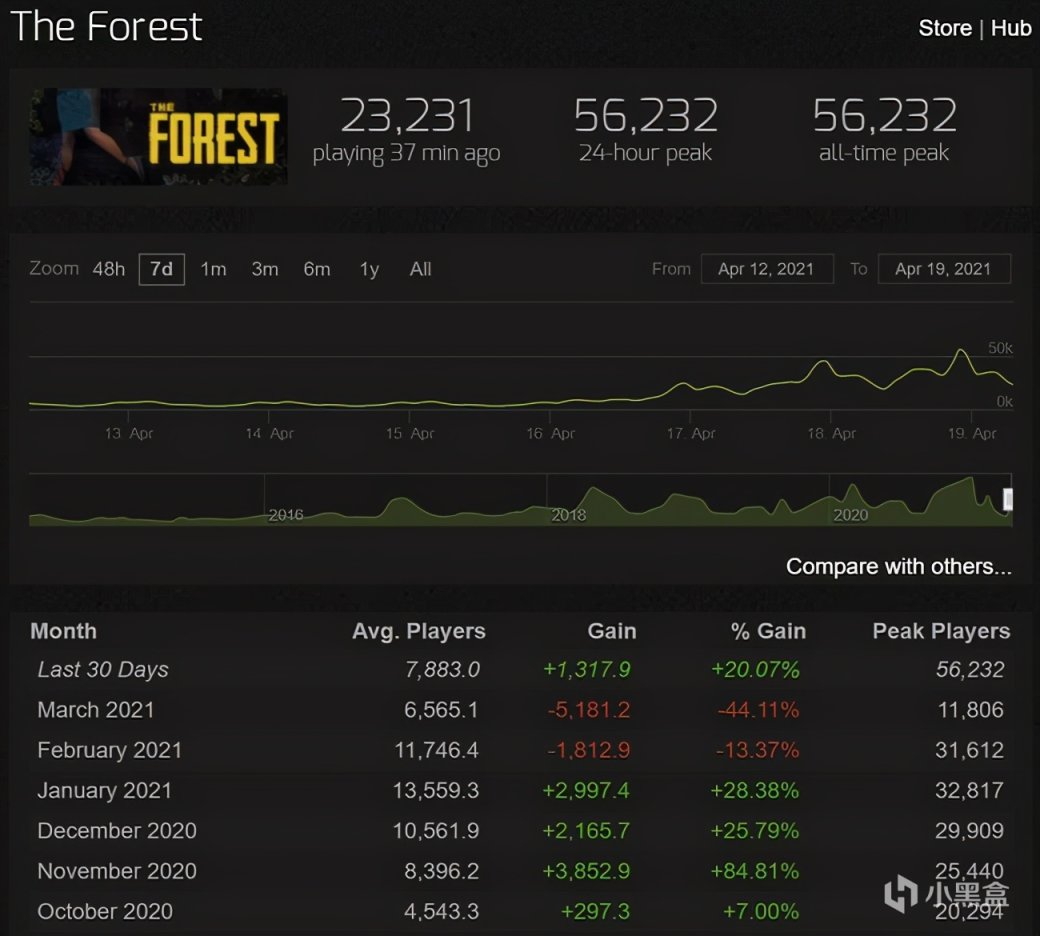1040x936 pixels.
Task: Click the all-time peak label
Action: click(884, 153)
